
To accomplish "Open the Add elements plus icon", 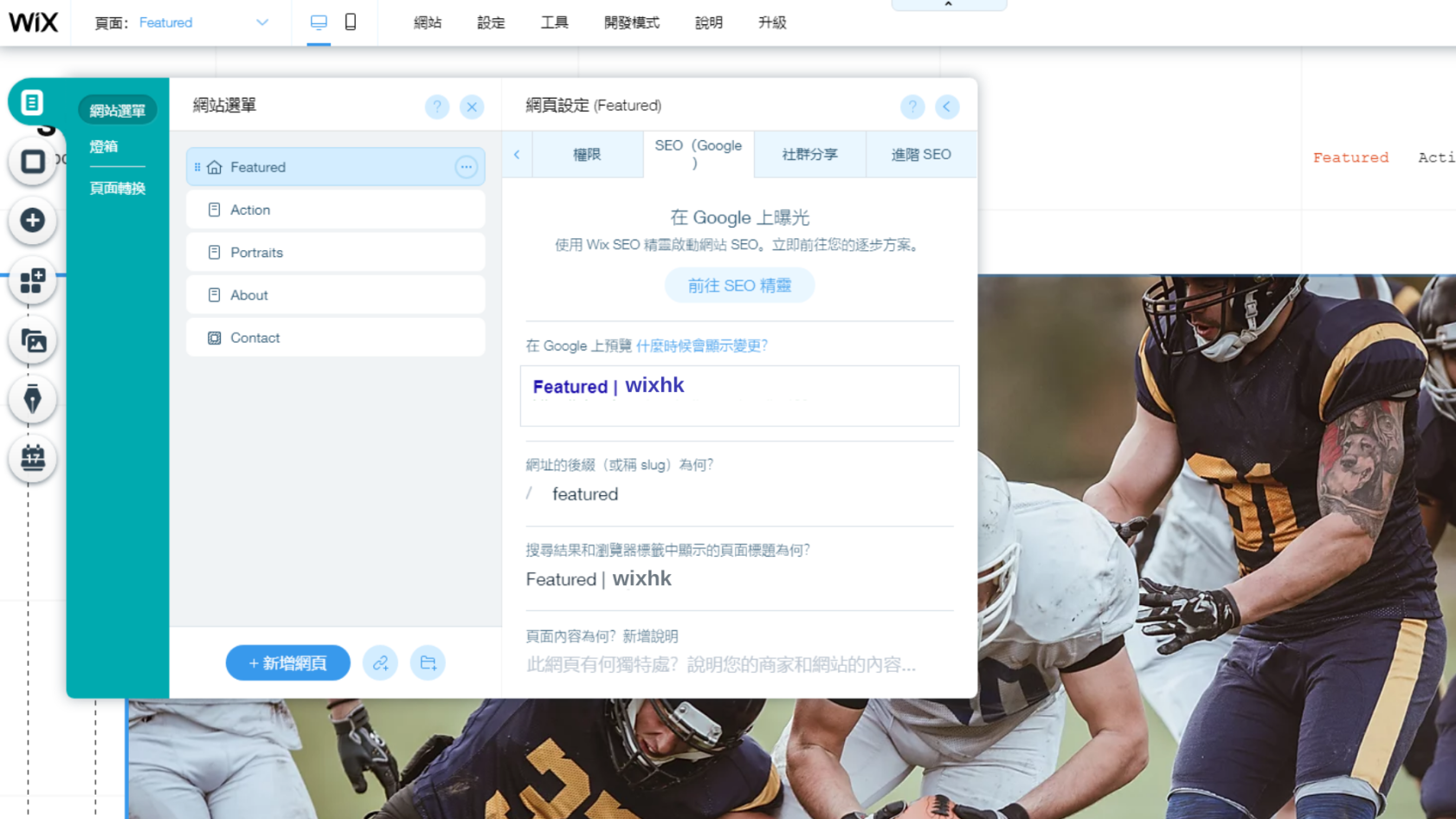I will [33, 220].
